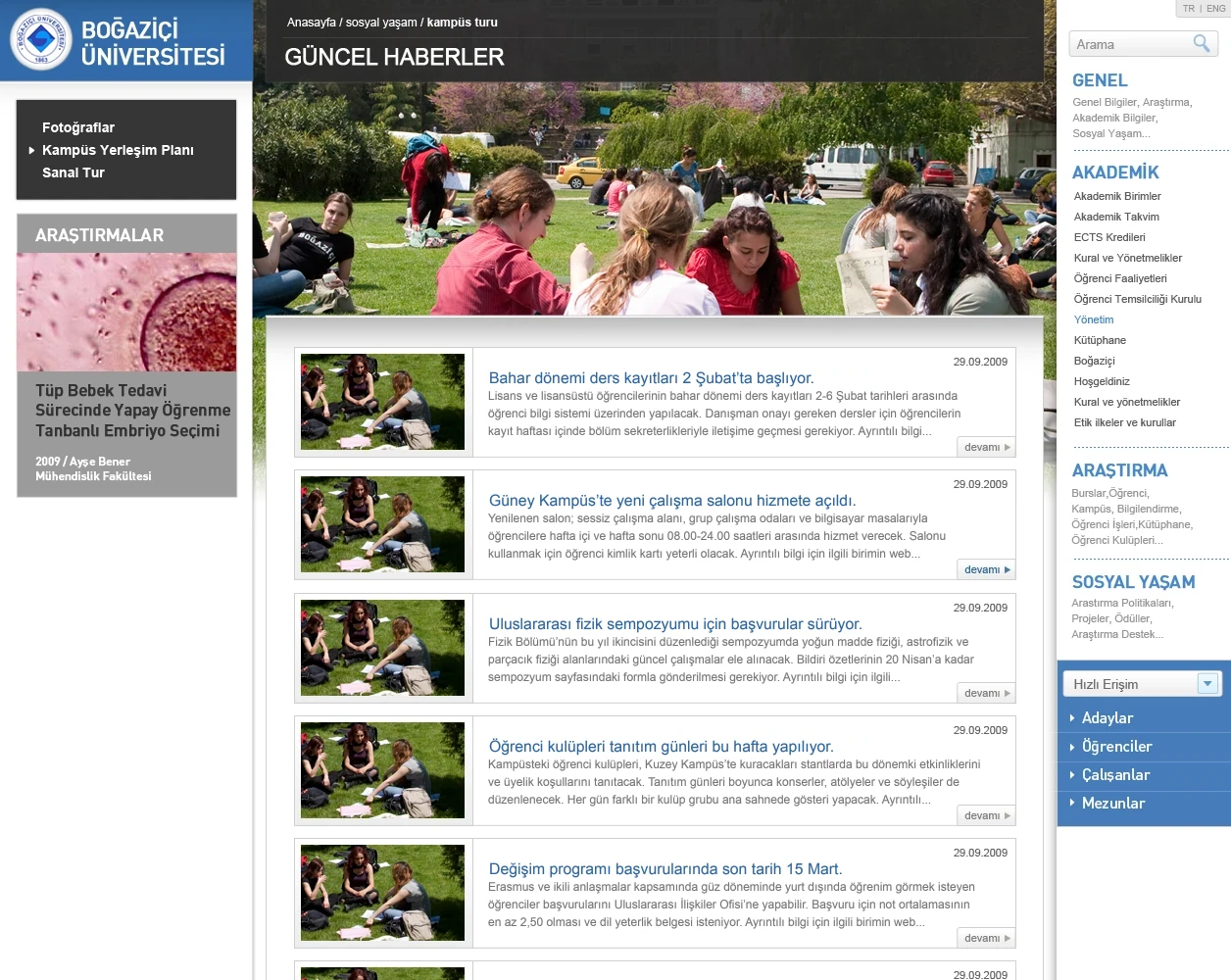Screen dimensions: 1231x980
Task: Open headline Güney Kampüs'te yeni çalışma salonu
Action: pos(672,501)
